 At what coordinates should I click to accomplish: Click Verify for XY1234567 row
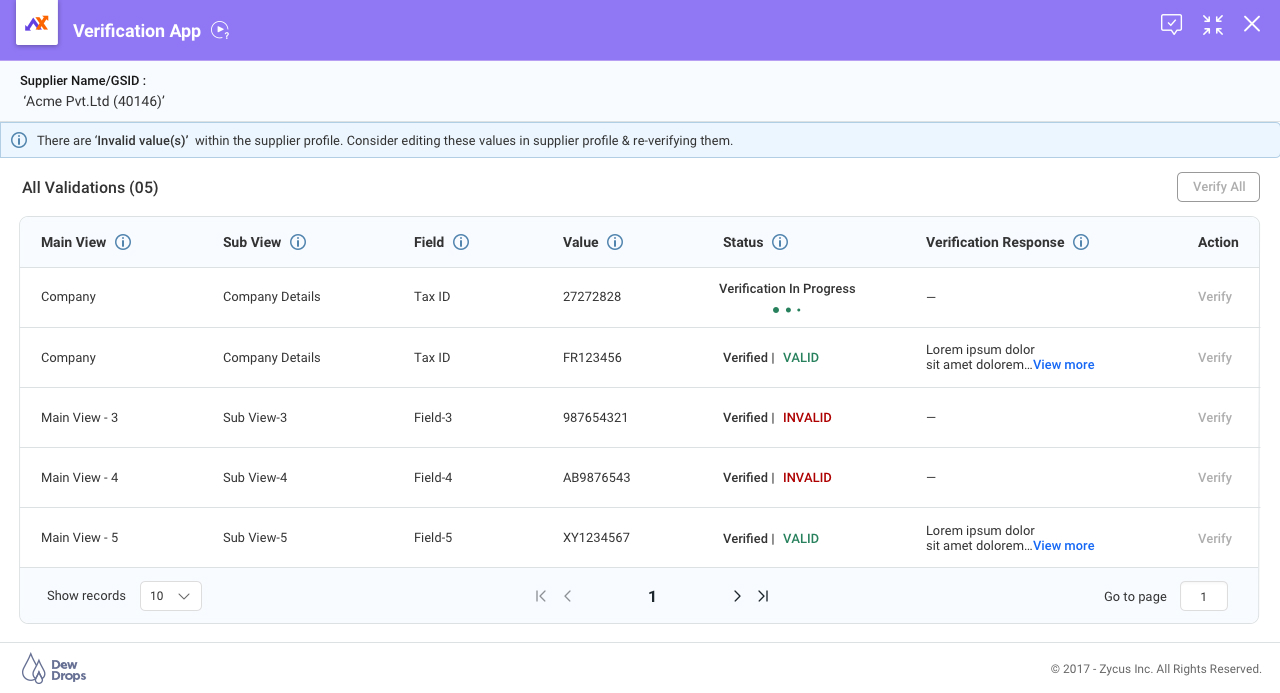1215,539
